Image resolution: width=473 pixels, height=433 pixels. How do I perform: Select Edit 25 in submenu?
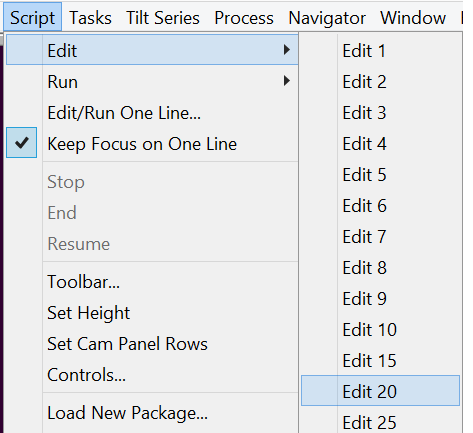(x=380, y=421)
